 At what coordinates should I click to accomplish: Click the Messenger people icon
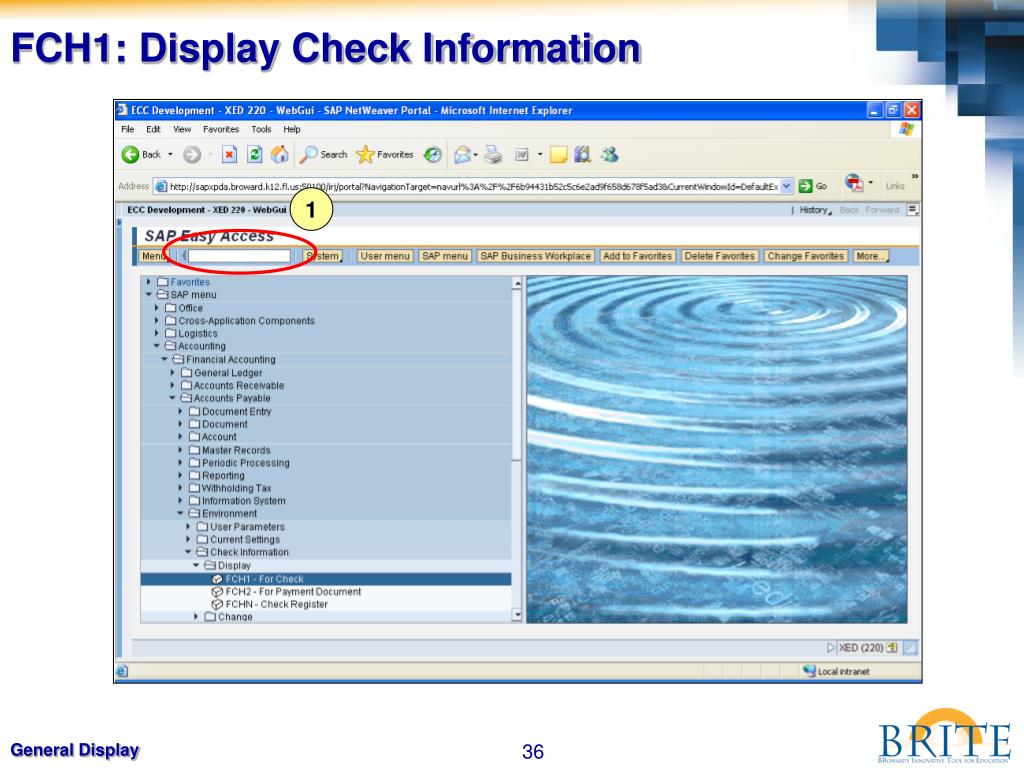610,154
